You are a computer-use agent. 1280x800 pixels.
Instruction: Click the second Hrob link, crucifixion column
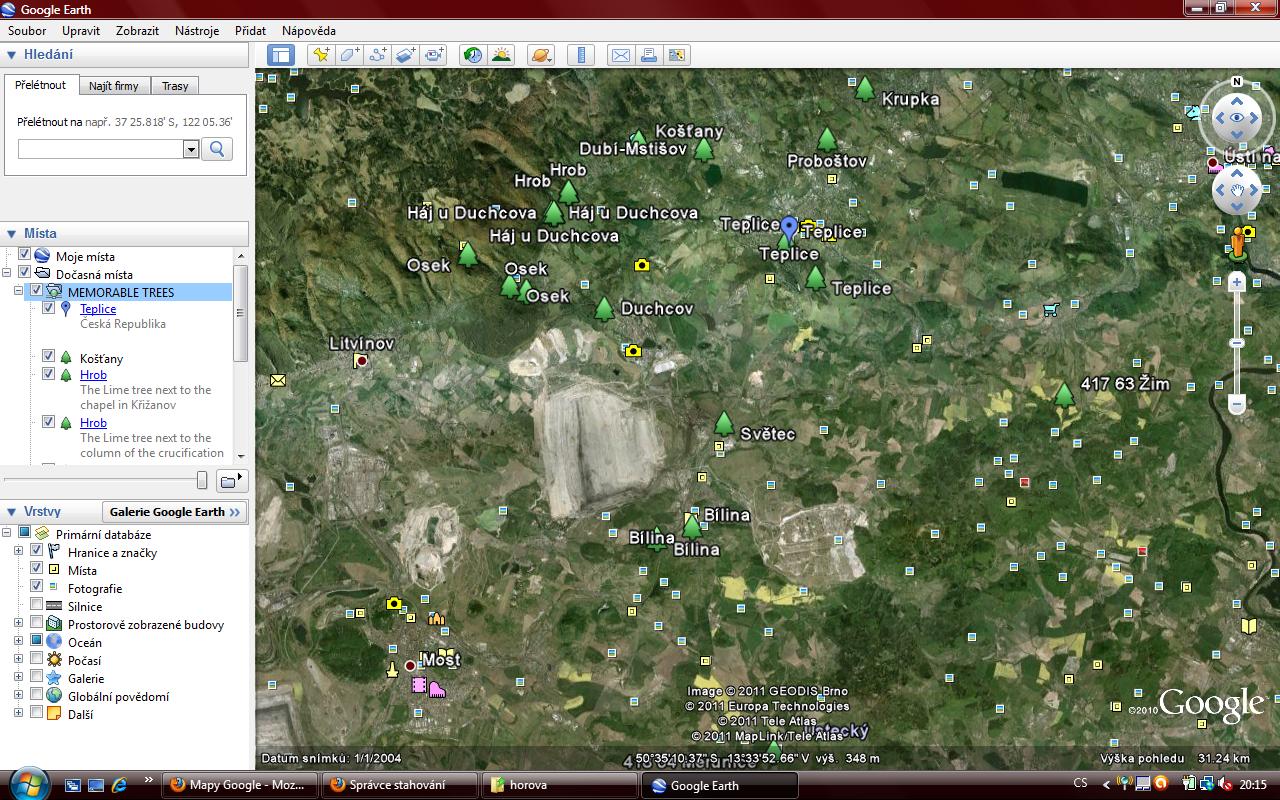click(x=93, y=423)
